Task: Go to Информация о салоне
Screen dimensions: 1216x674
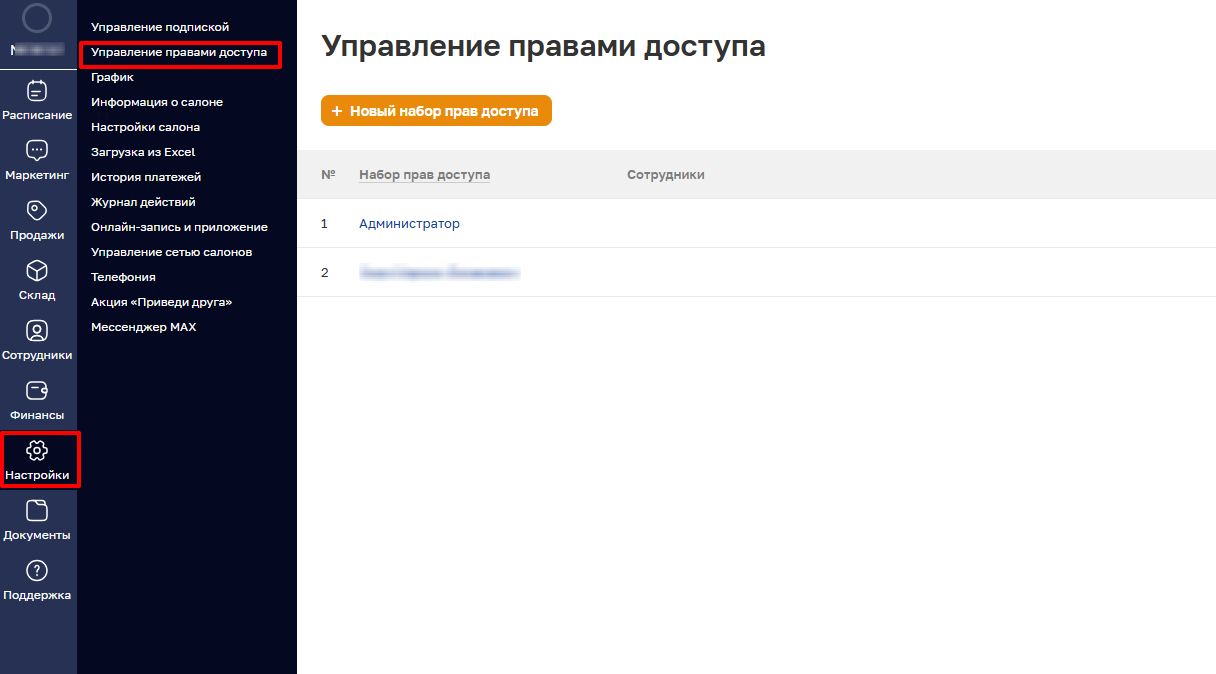Action: tap(157, 102)
